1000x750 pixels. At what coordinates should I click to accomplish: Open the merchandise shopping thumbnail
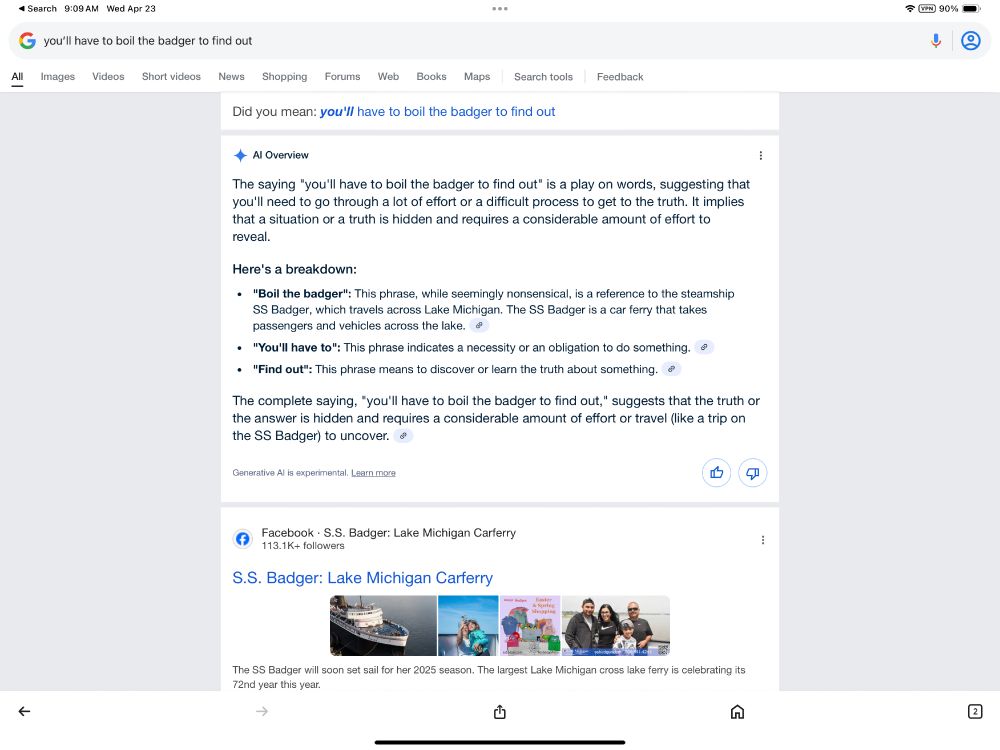coord(530,626)
